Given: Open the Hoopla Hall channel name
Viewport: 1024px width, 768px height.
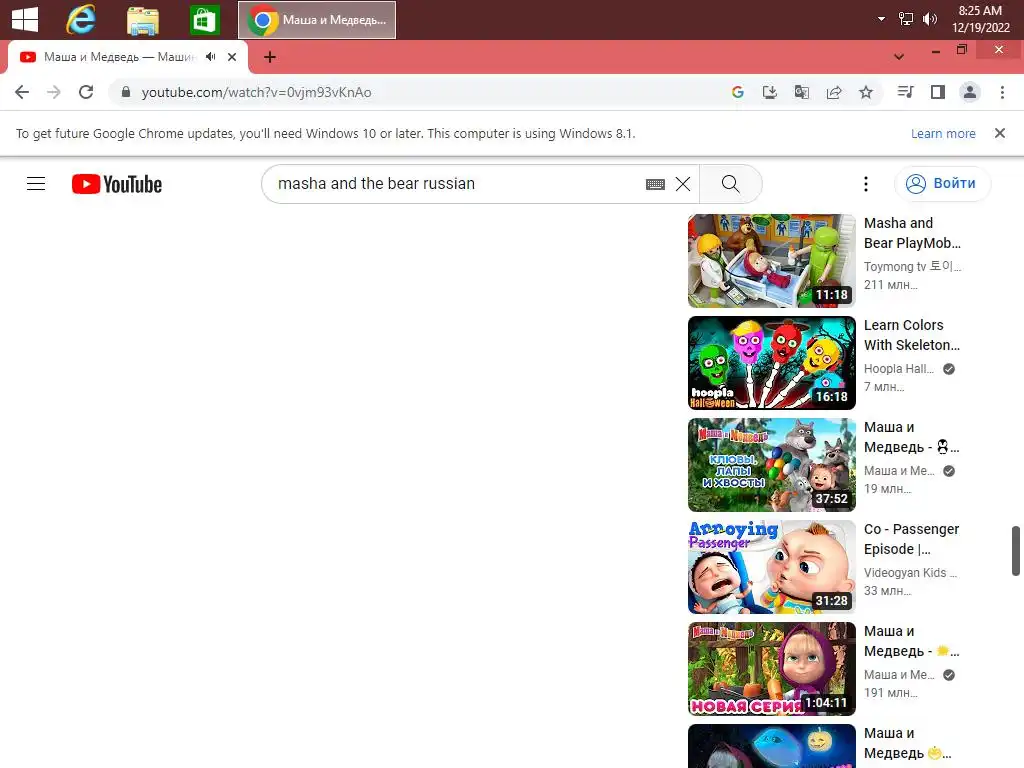Looking at the screenshot, I should (x=899, y=369).
